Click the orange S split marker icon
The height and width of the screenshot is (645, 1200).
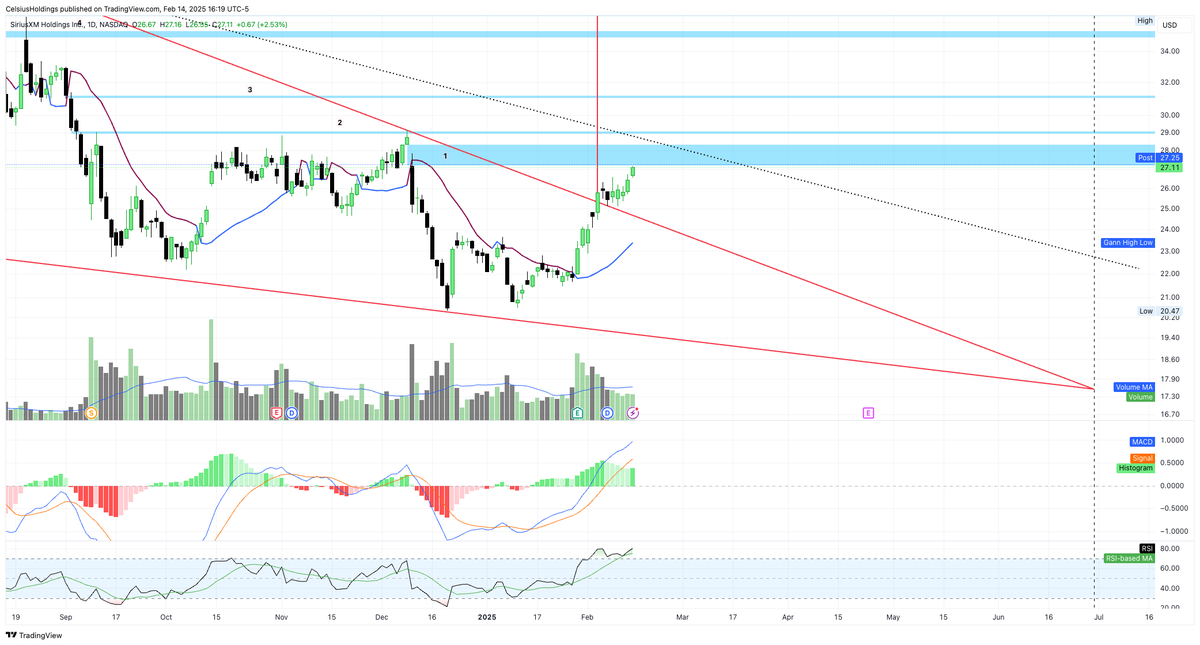pyautogui.click(x=91, y=412)
